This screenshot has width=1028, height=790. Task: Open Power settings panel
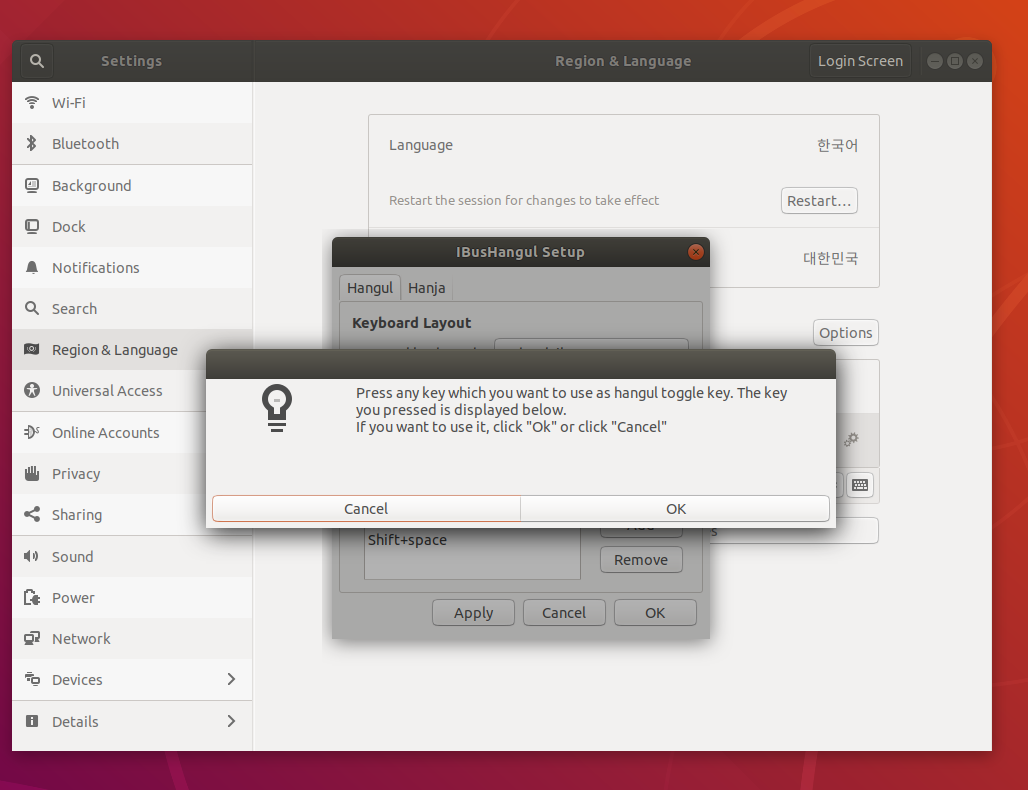click(x=132, y=598)
